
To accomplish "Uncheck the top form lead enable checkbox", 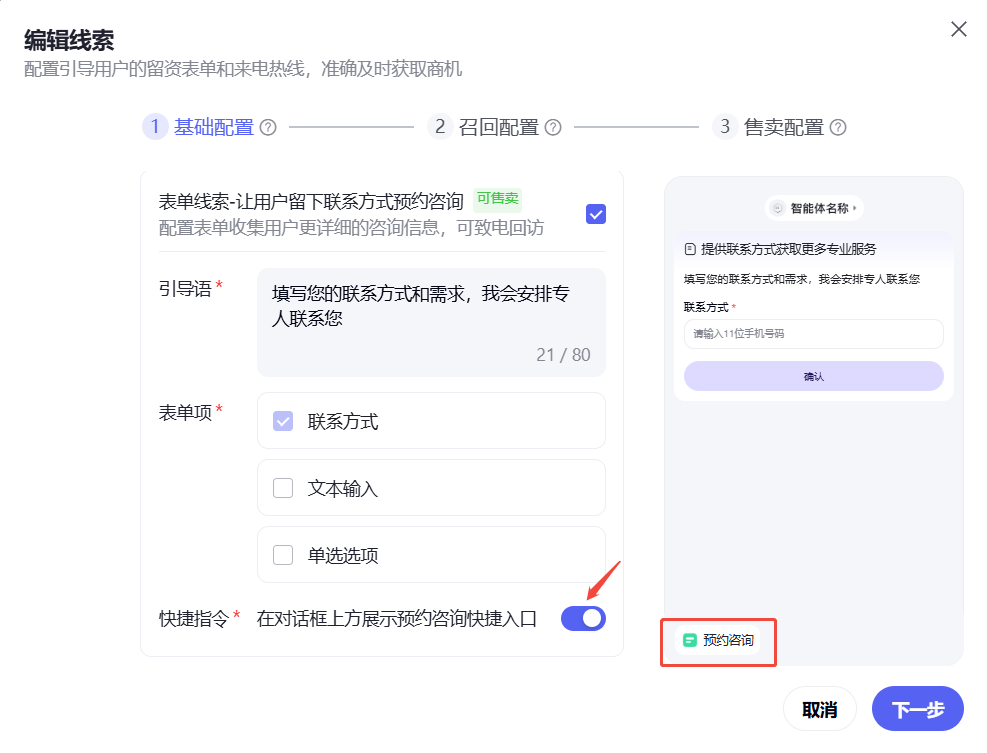I will pyautogui.click(x=595, y=214).
